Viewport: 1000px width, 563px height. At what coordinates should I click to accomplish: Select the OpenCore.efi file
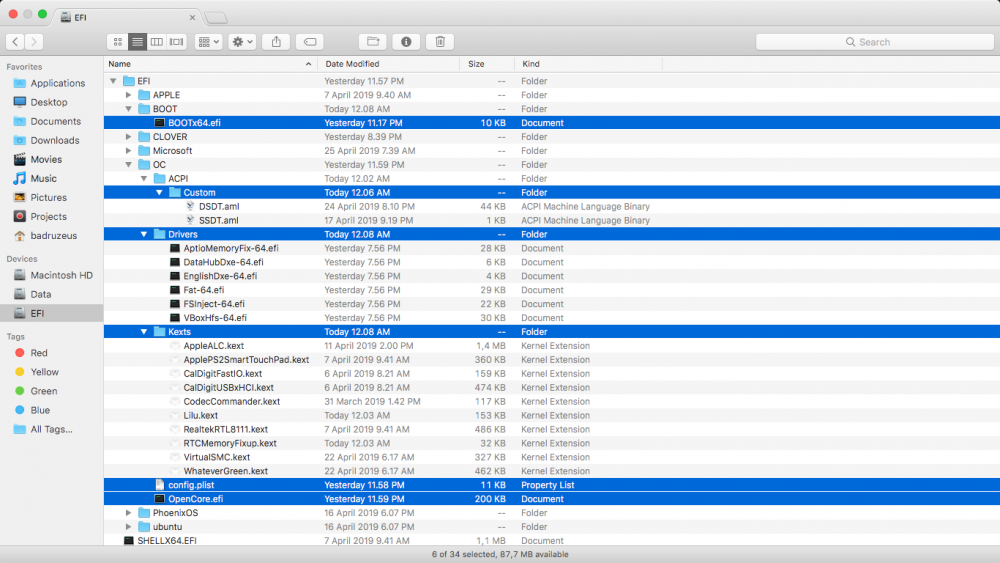(x=552, y=499)
